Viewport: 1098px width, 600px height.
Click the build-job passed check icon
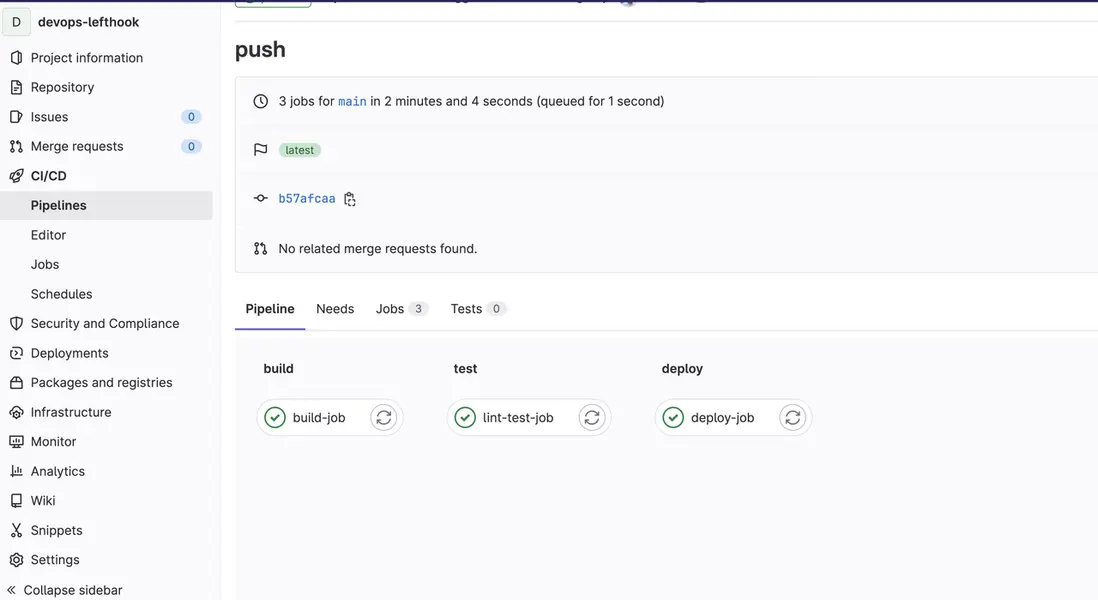click(275, 418)
